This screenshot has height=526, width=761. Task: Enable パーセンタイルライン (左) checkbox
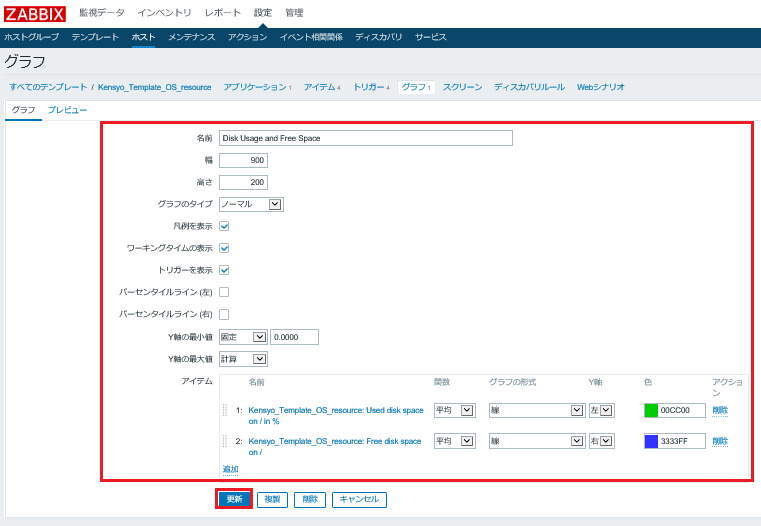[224, 292]
